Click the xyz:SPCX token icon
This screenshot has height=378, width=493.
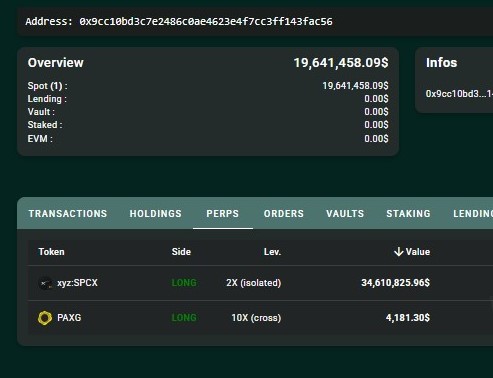click(x=45, y=283)
